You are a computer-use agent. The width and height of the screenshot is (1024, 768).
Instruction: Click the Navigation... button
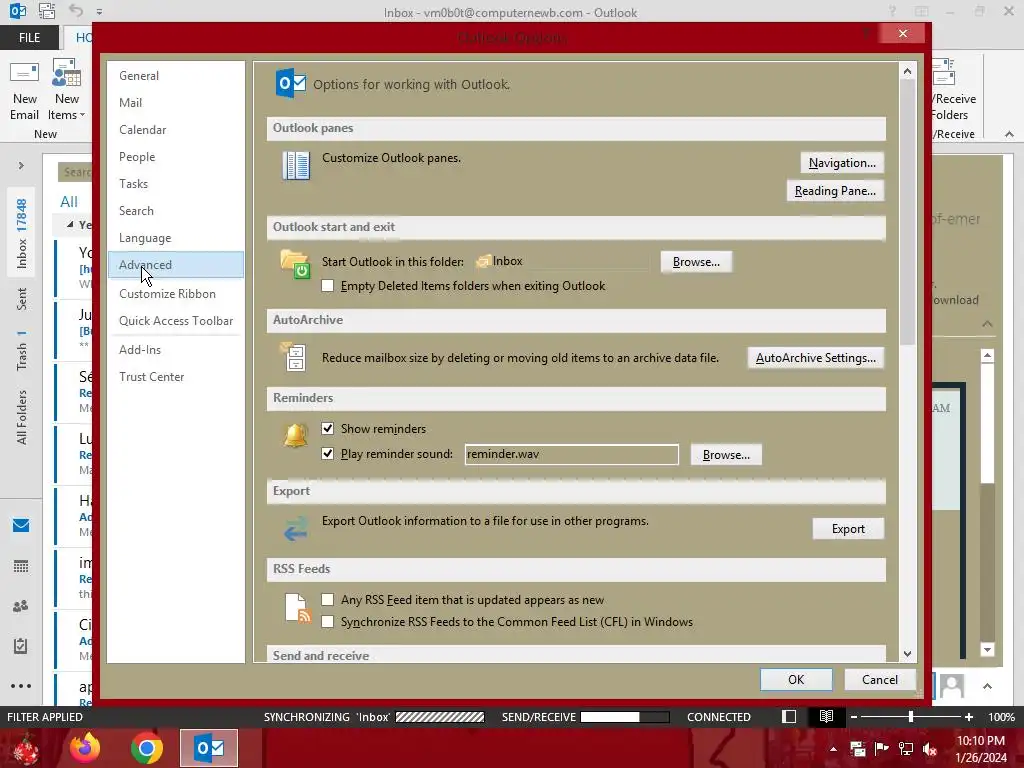click(842, 163)
